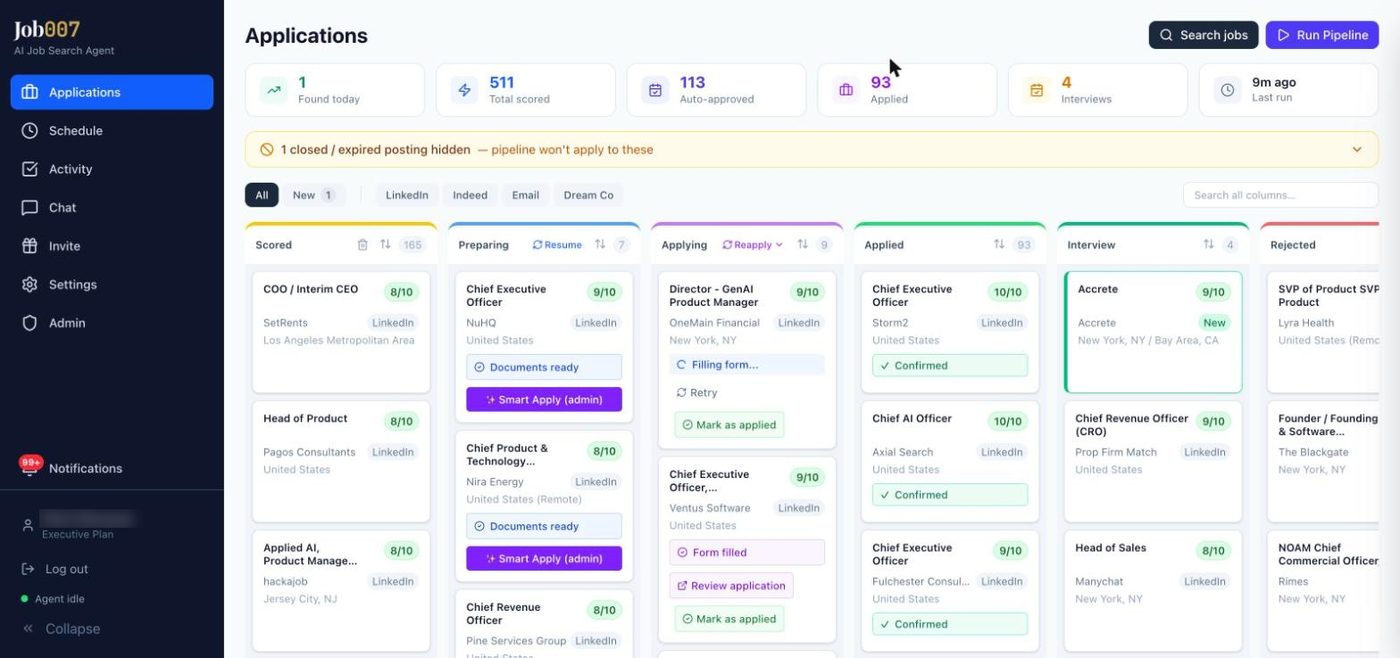
Task: Collapse the sidebar
Action: tap(61, 629)
